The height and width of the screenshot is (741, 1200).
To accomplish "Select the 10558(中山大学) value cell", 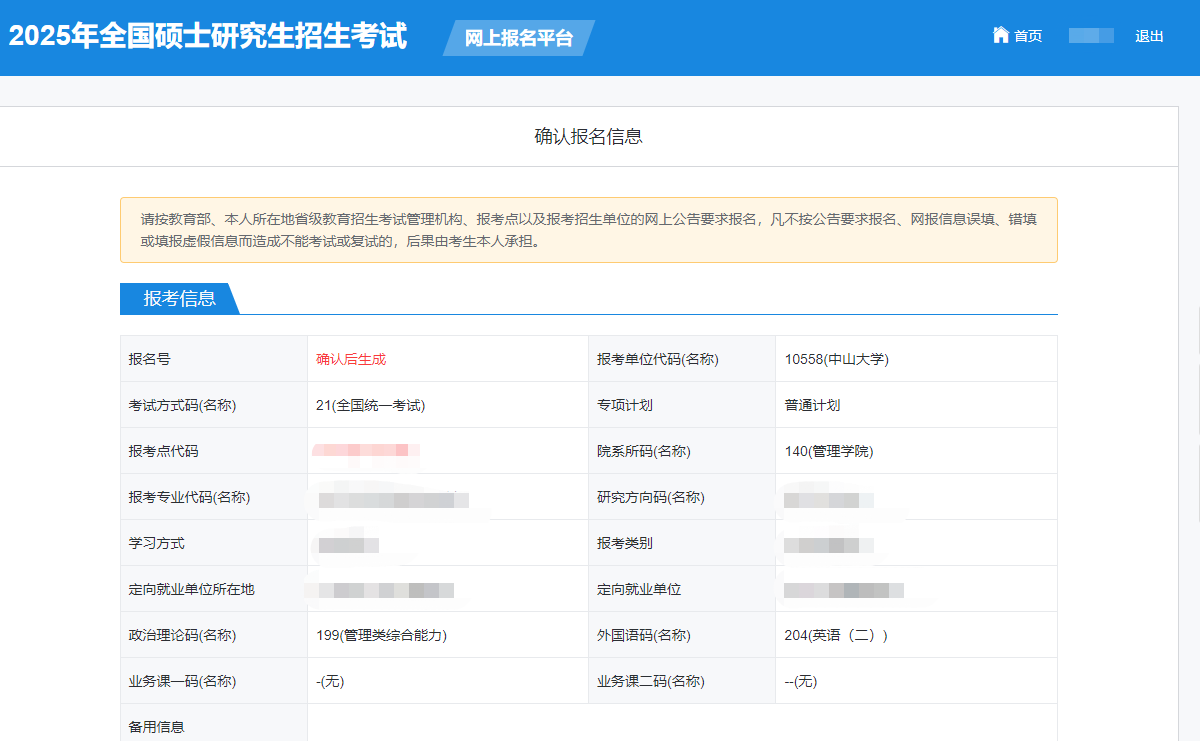I will (837, 359).
